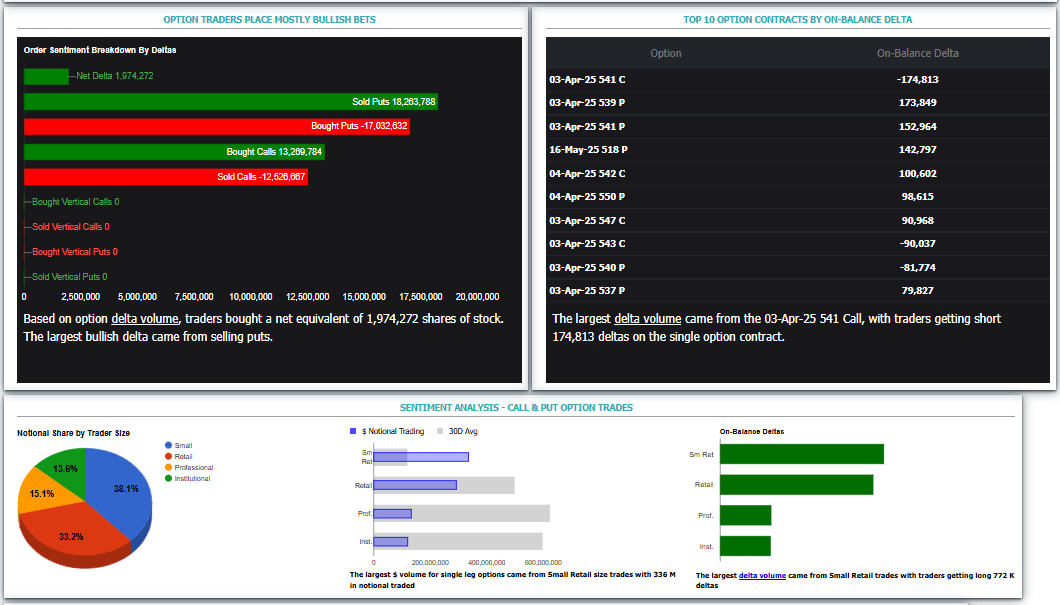Select row 03-Apr-25 541 C

(x=798, y=80)
